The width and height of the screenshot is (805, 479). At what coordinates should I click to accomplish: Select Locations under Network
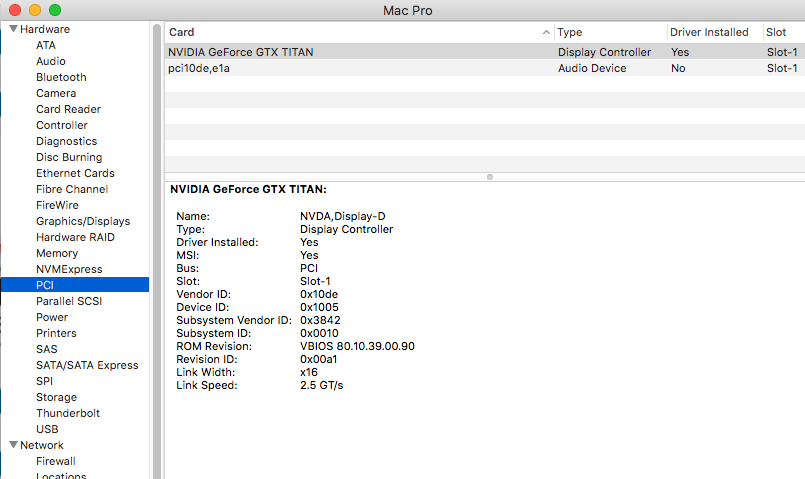(61, 475)
